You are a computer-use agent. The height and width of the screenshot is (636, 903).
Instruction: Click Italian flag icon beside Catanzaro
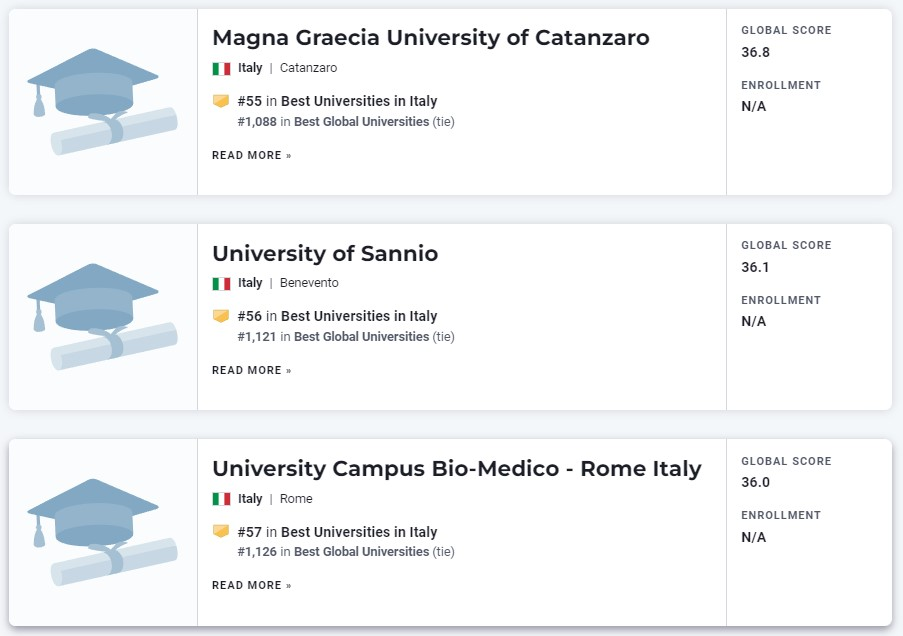click(221, 69)
